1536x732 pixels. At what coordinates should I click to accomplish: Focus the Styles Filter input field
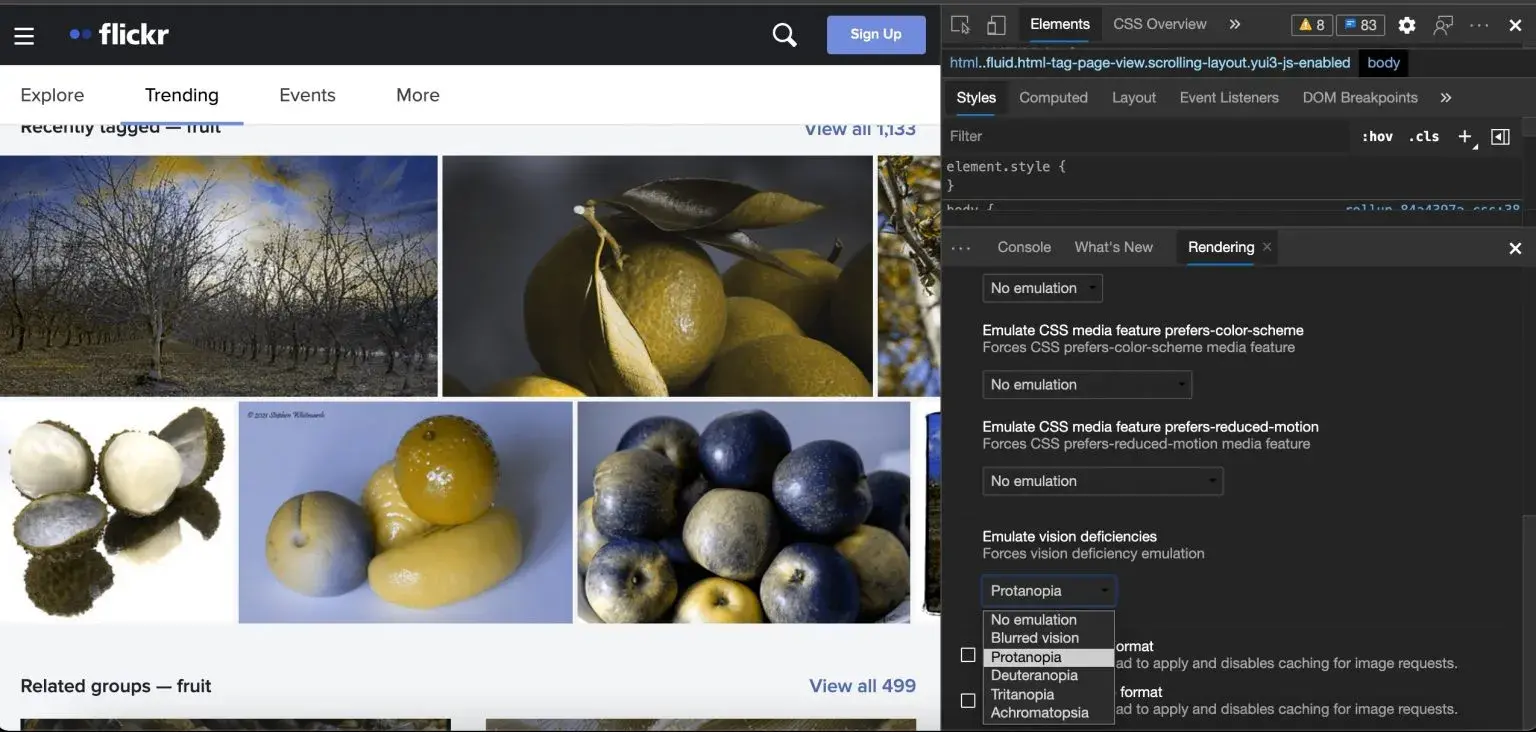(1145, 137)
